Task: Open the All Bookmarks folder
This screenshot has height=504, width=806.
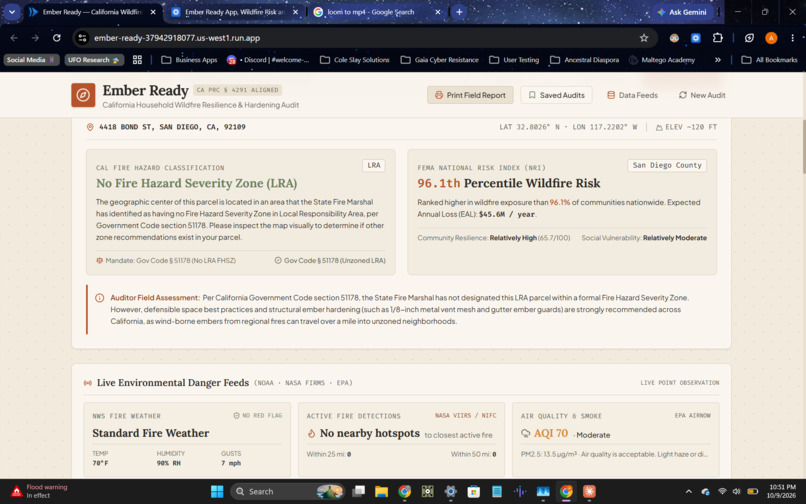Action: click(770, 60)
